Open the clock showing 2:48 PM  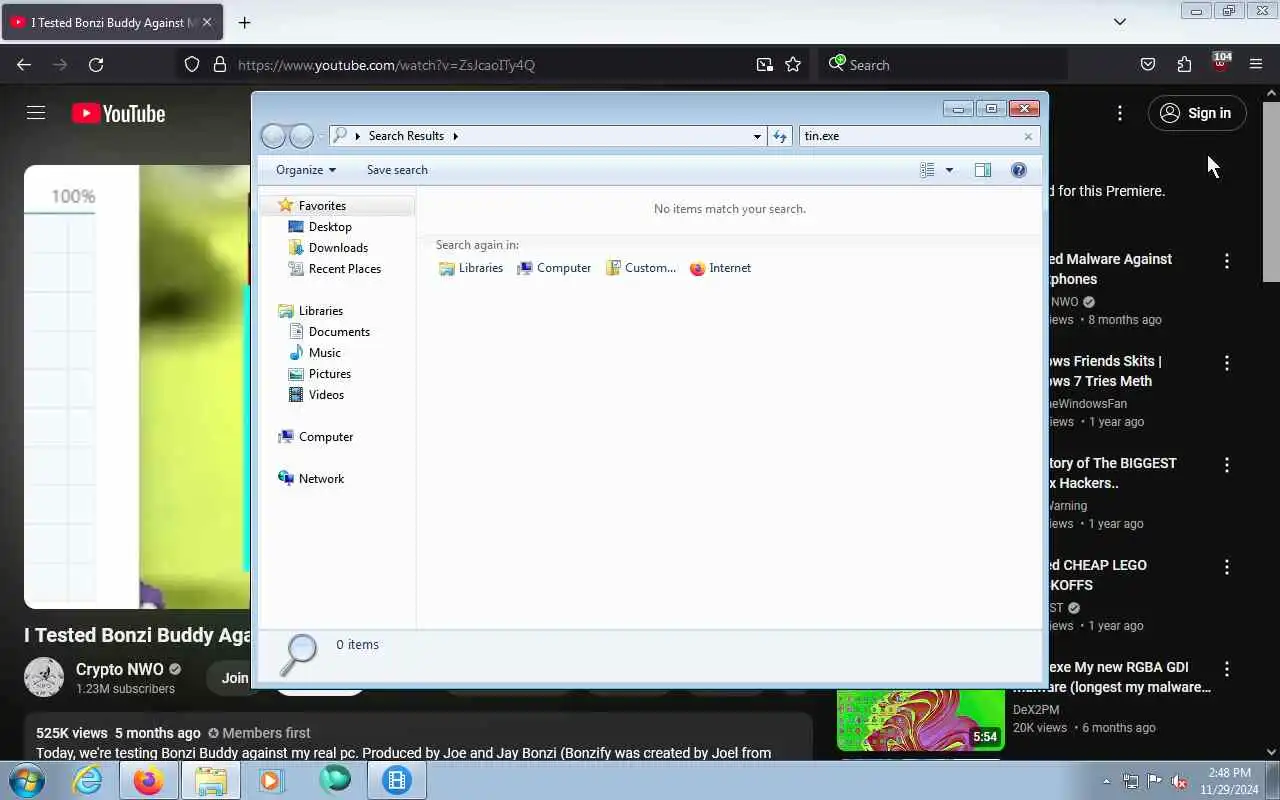pos(1229,781)
